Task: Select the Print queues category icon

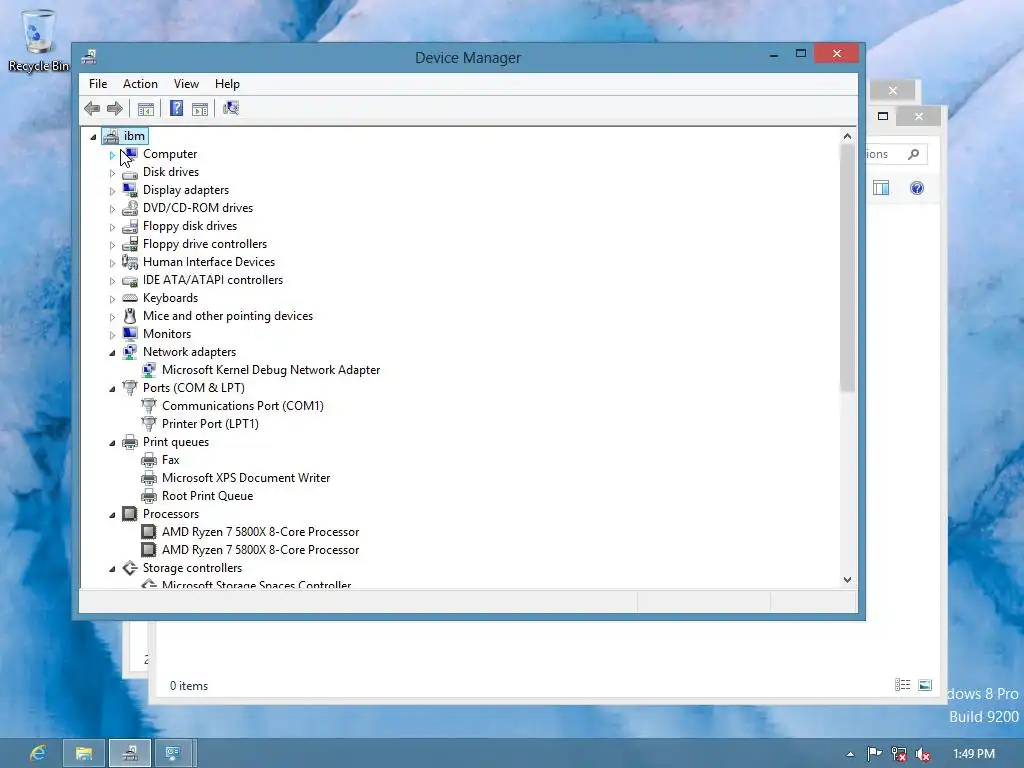Action: (130, 442)
